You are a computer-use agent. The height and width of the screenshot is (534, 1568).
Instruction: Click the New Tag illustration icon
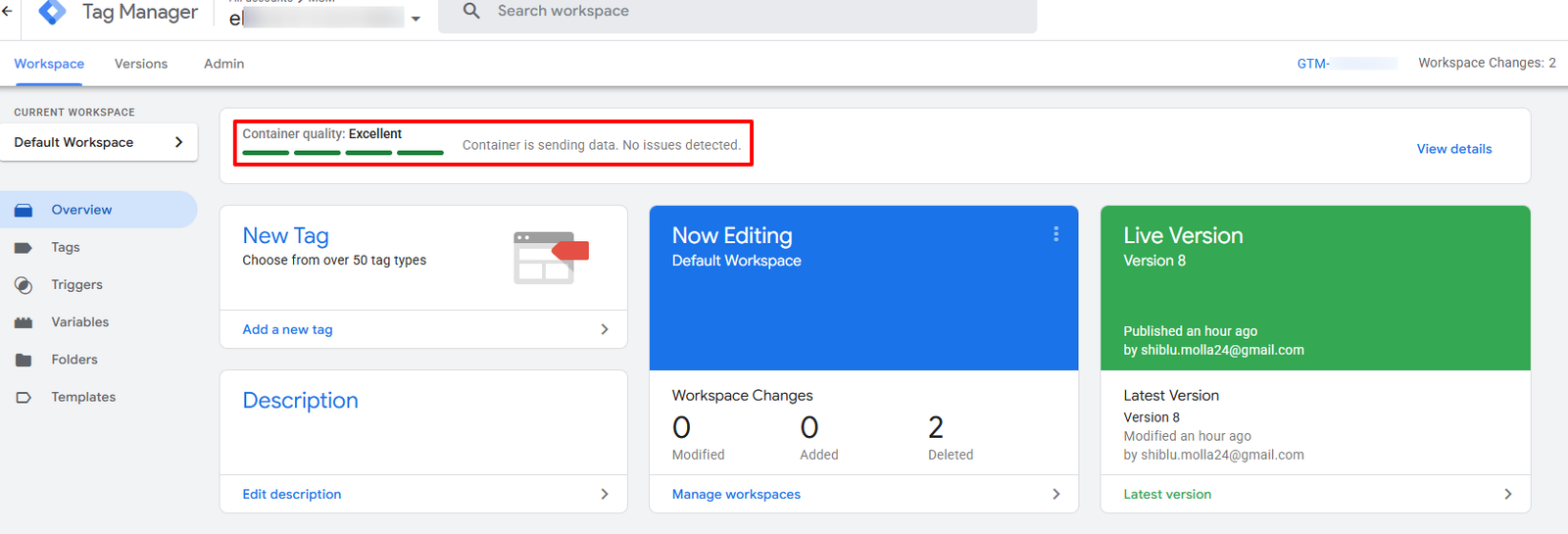pos(551,258)
